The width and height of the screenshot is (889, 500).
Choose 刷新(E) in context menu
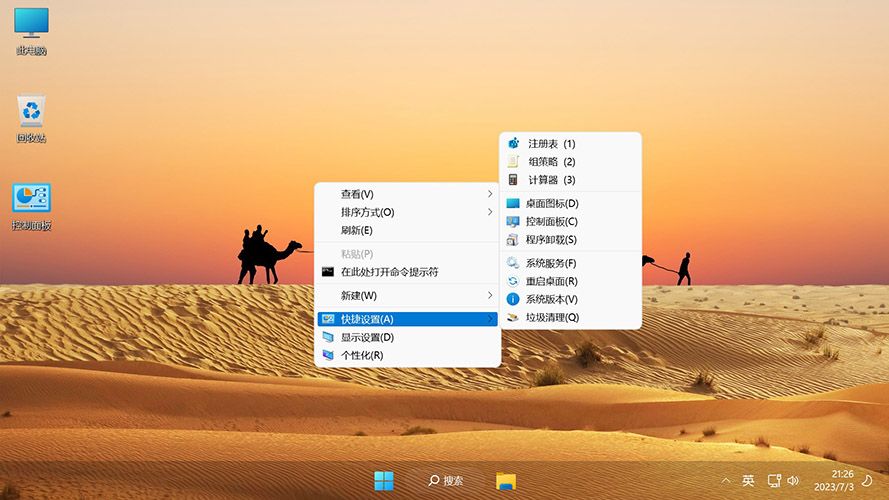(x=407, y=230)
